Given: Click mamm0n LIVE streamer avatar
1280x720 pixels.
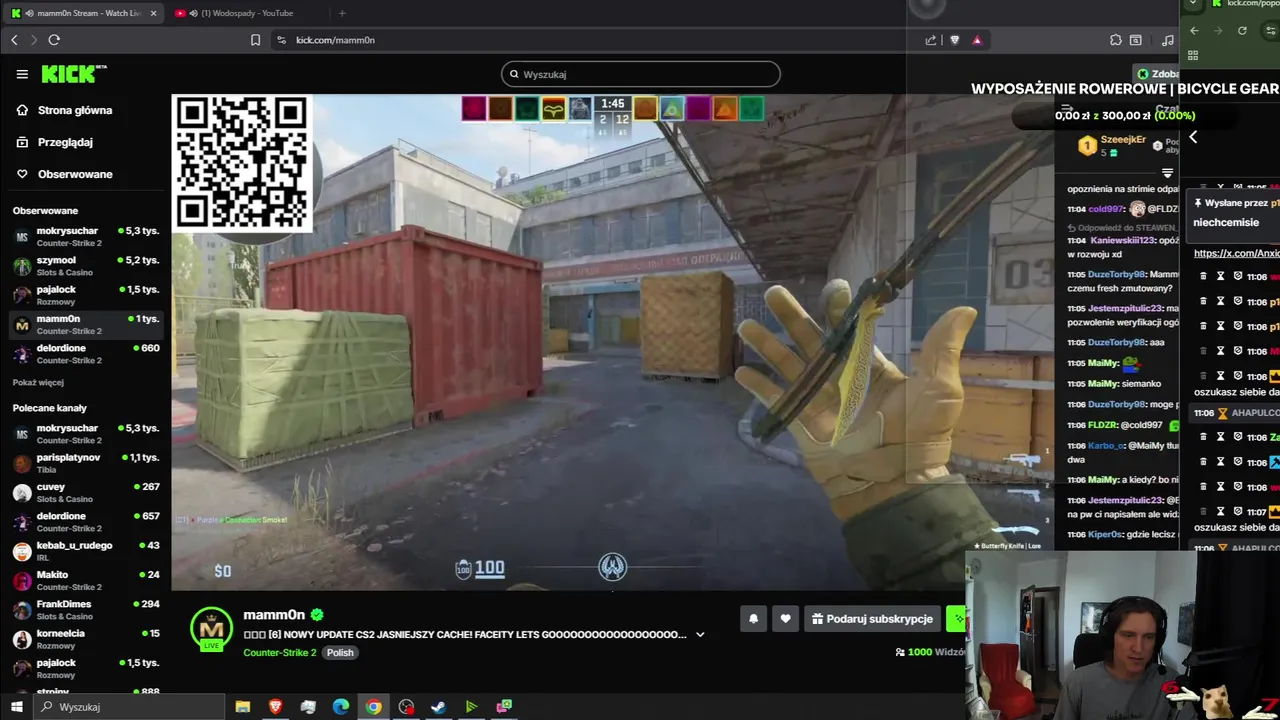Looking at the screenshot, I should click(x=211, y=628).
